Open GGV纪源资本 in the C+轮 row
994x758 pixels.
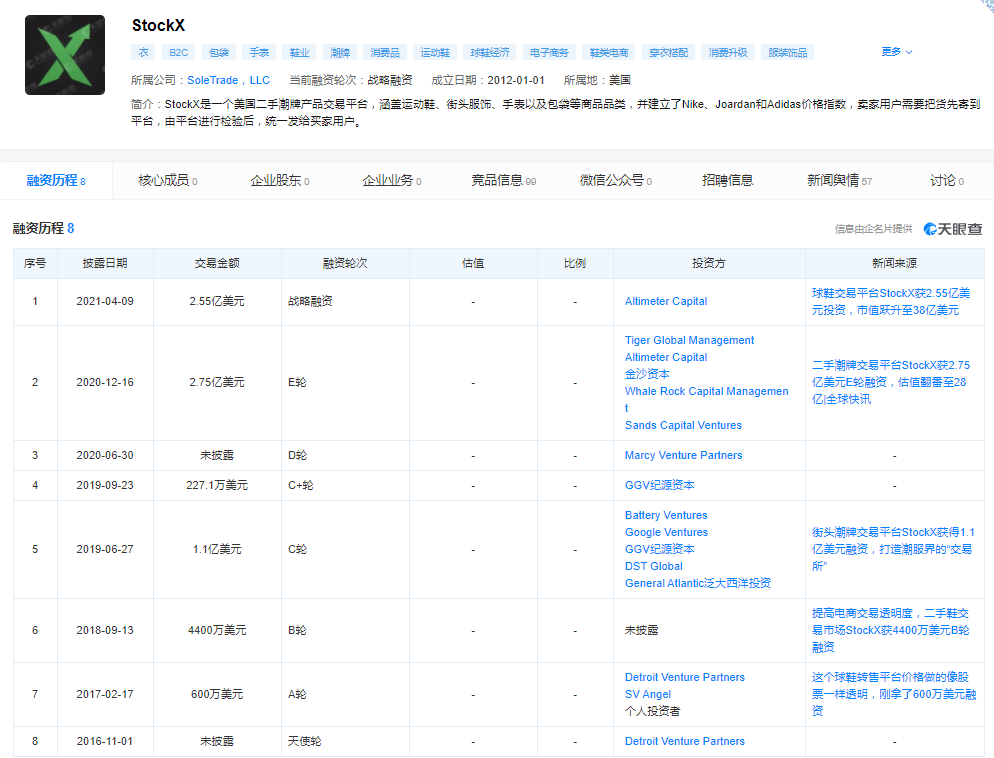point(659,485)
